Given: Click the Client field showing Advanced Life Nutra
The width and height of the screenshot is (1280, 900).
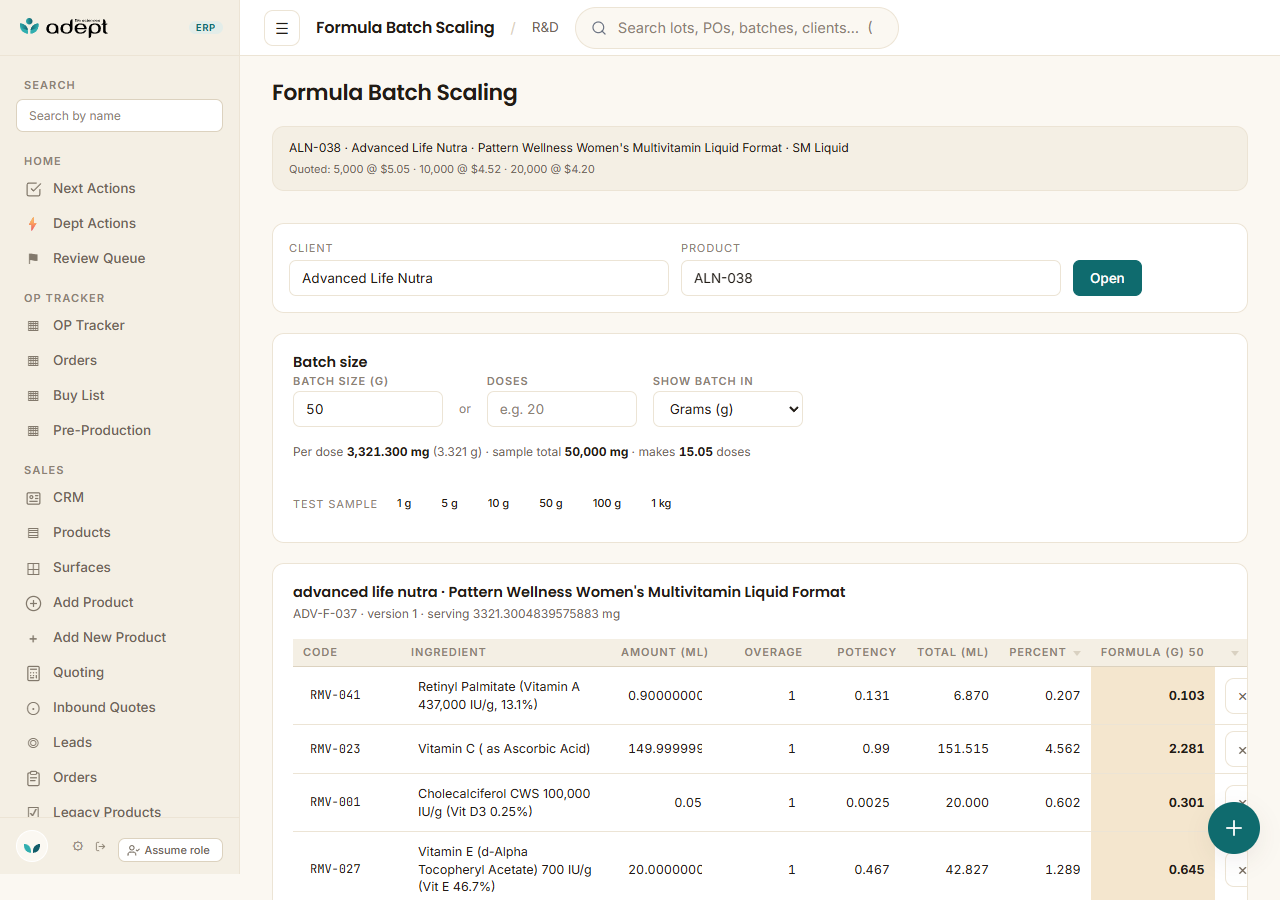Looking at the screenshot, I should 479,278.
